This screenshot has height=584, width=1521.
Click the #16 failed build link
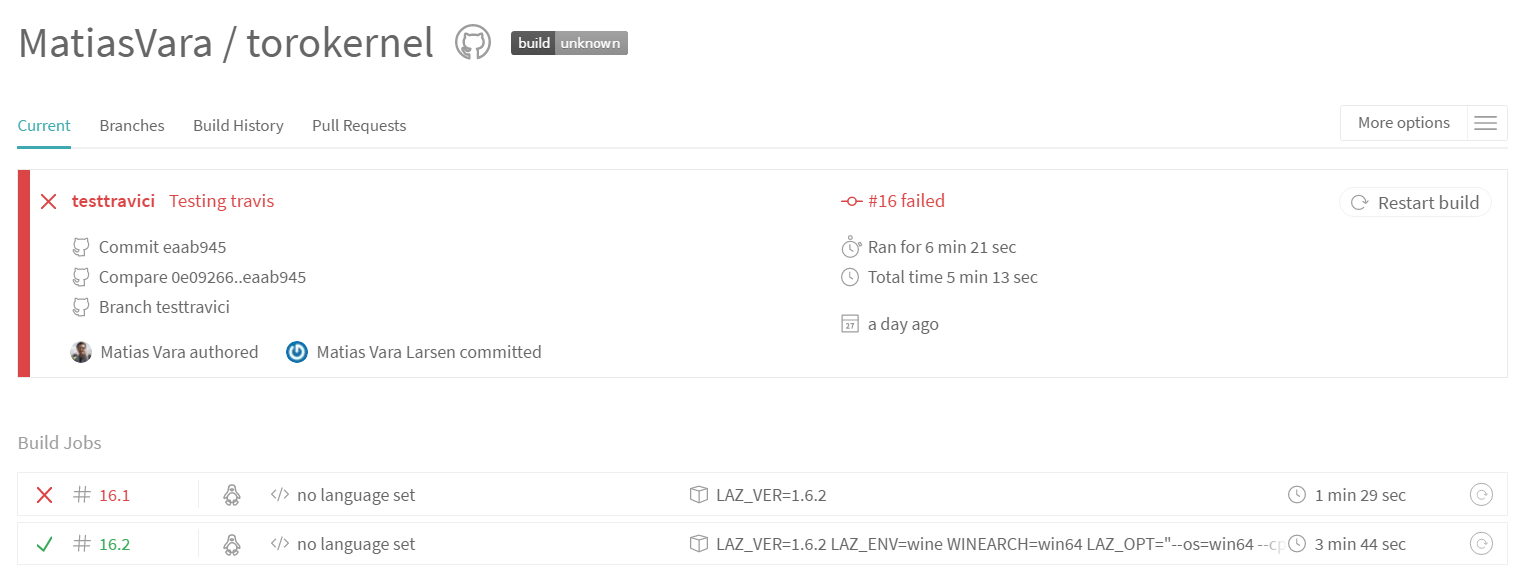pyautogui.click(x=905, y=201)
